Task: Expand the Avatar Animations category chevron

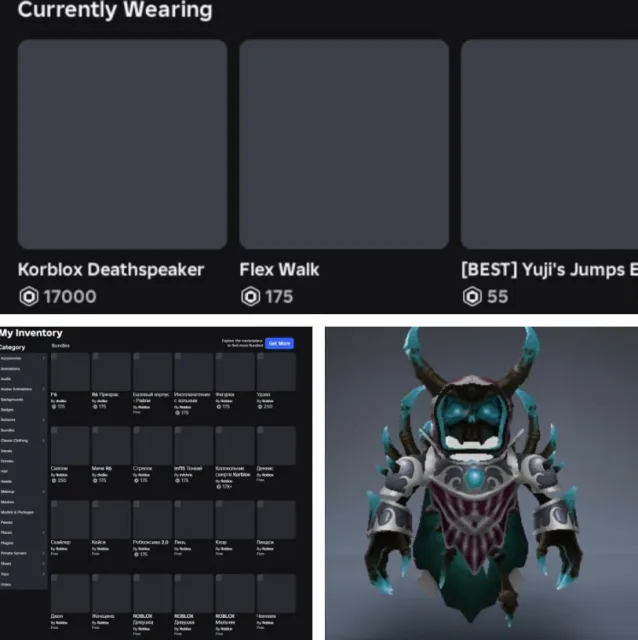Action: (x=44, y=389)
